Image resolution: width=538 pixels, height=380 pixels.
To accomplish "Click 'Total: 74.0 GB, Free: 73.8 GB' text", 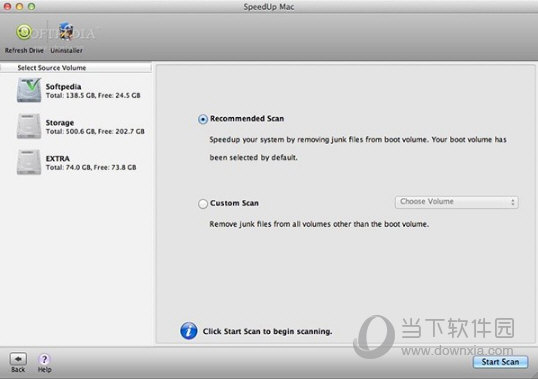I will [x=91, y=167].
